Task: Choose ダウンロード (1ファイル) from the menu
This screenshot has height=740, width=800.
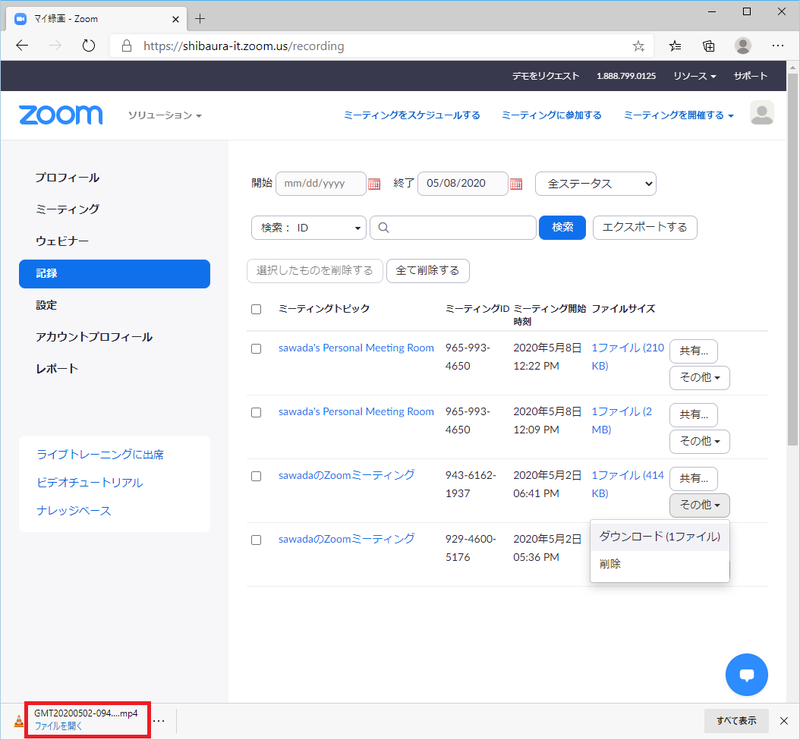Action: pos(660,536)
